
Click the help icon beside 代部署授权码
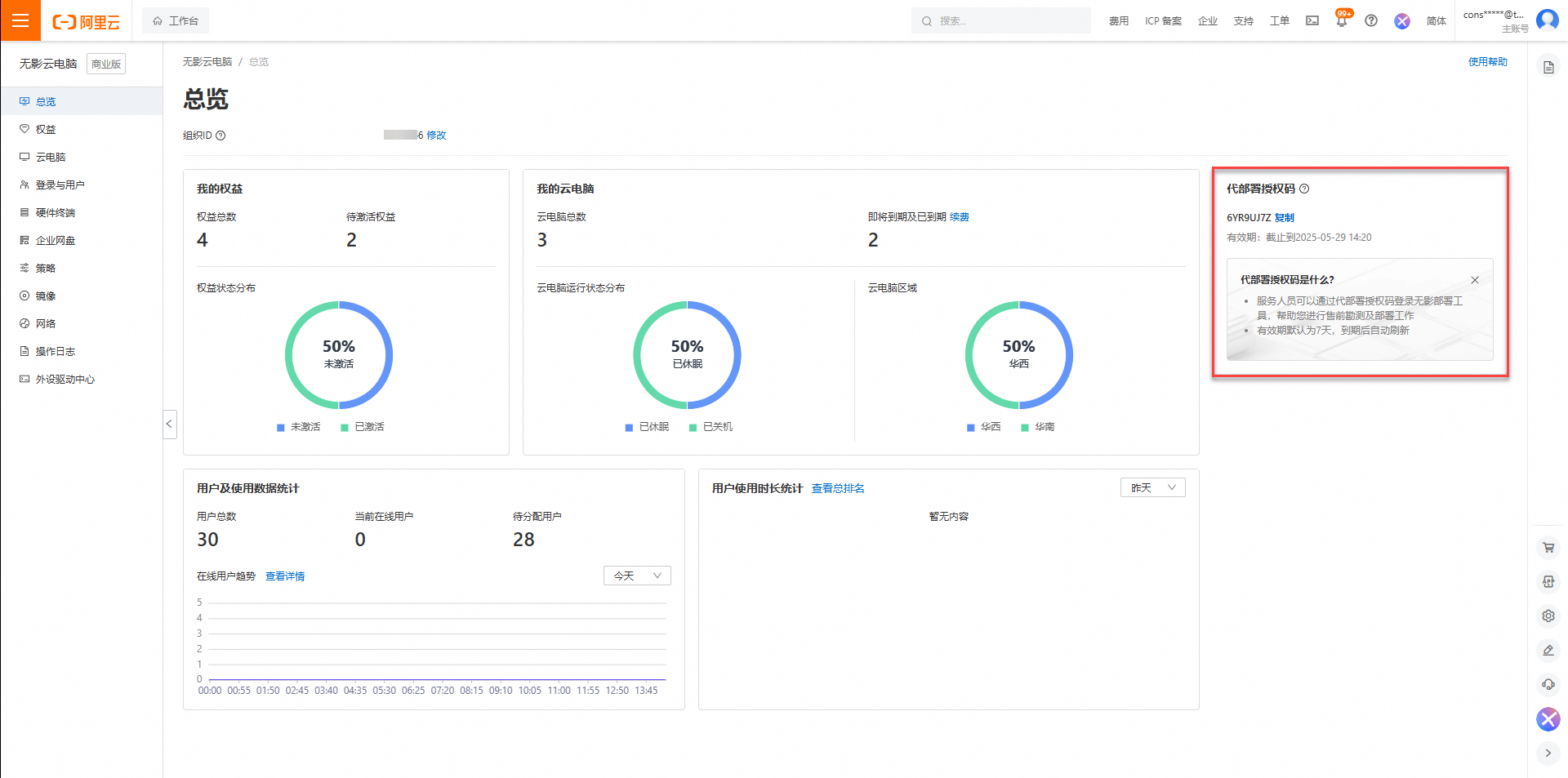[x=1304, y=189]
